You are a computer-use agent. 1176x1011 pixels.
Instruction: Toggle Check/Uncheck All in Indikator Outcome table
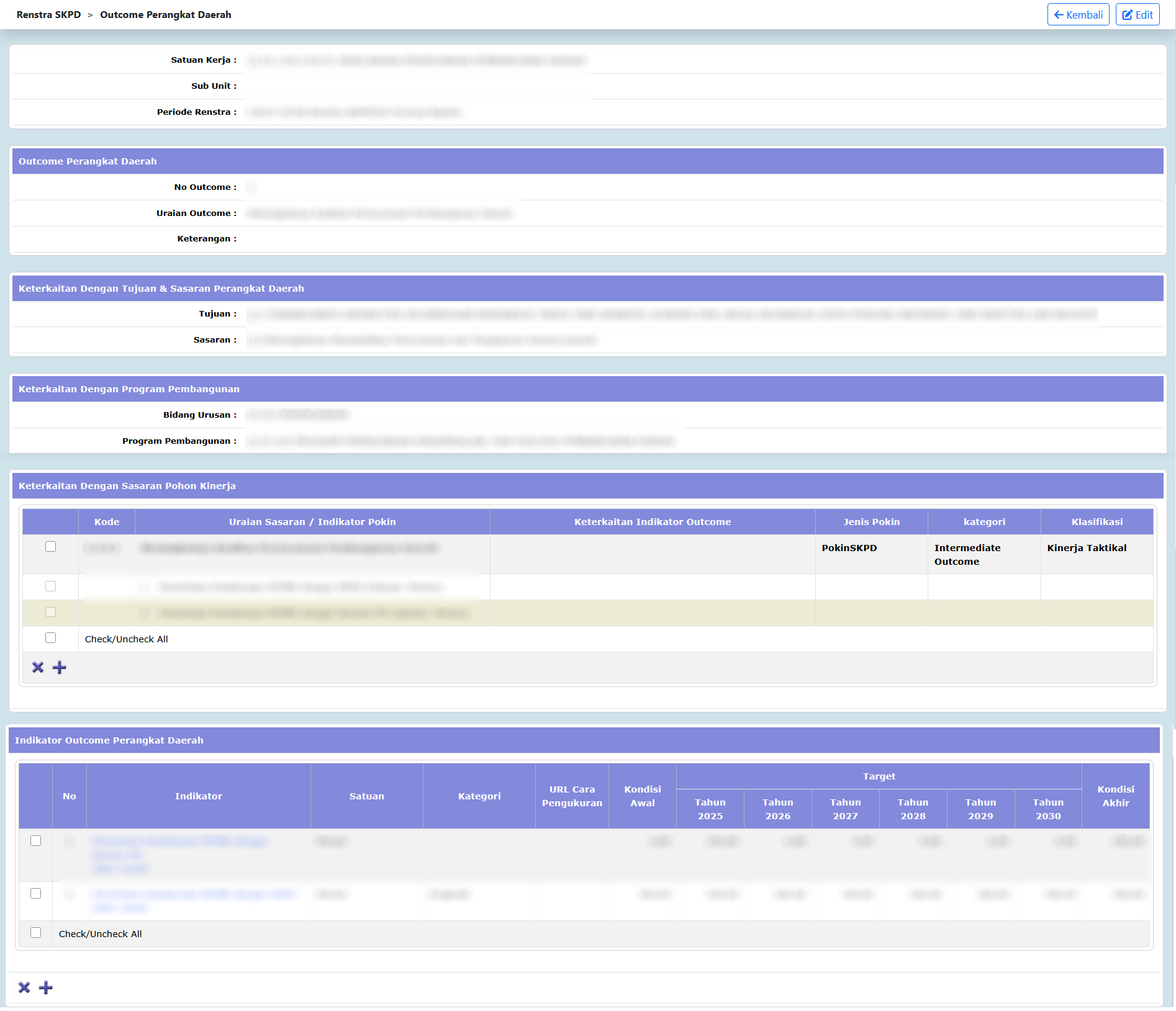click(36, 933)
